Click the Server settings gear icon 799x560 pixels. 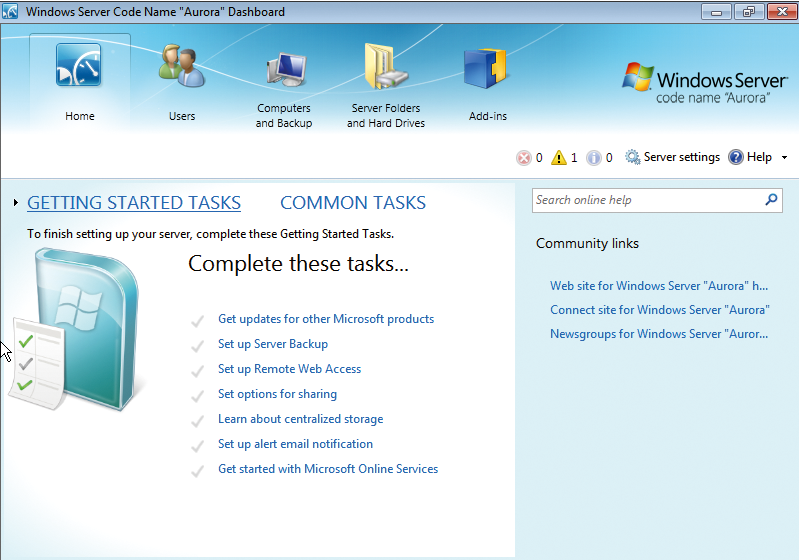pyautogui.click(x=632, y=157)
